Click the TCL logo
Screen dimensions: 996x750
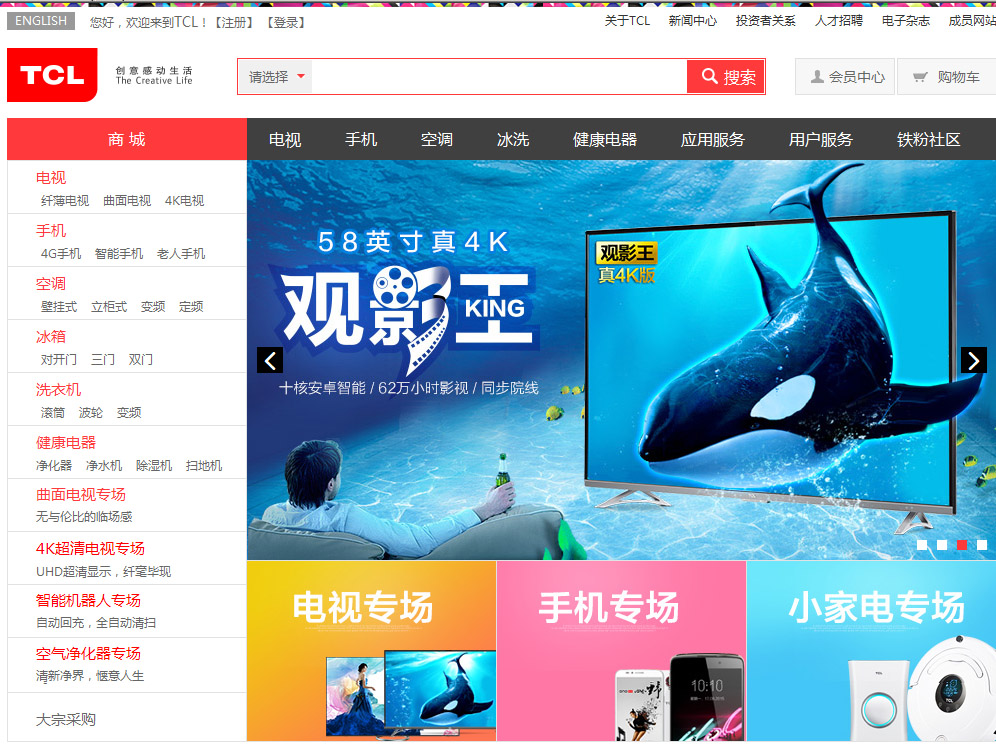[x=52, y=75]
